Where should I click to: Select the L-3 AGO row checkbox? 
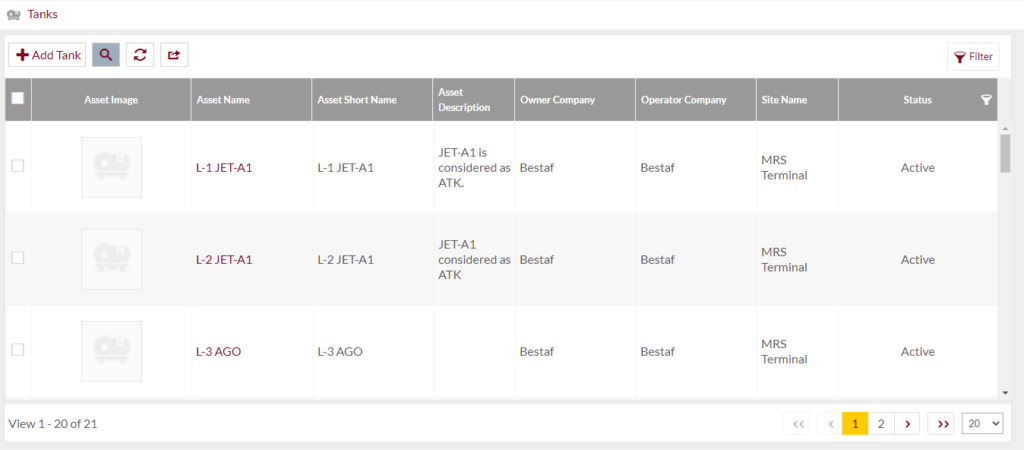coord(18,350)
